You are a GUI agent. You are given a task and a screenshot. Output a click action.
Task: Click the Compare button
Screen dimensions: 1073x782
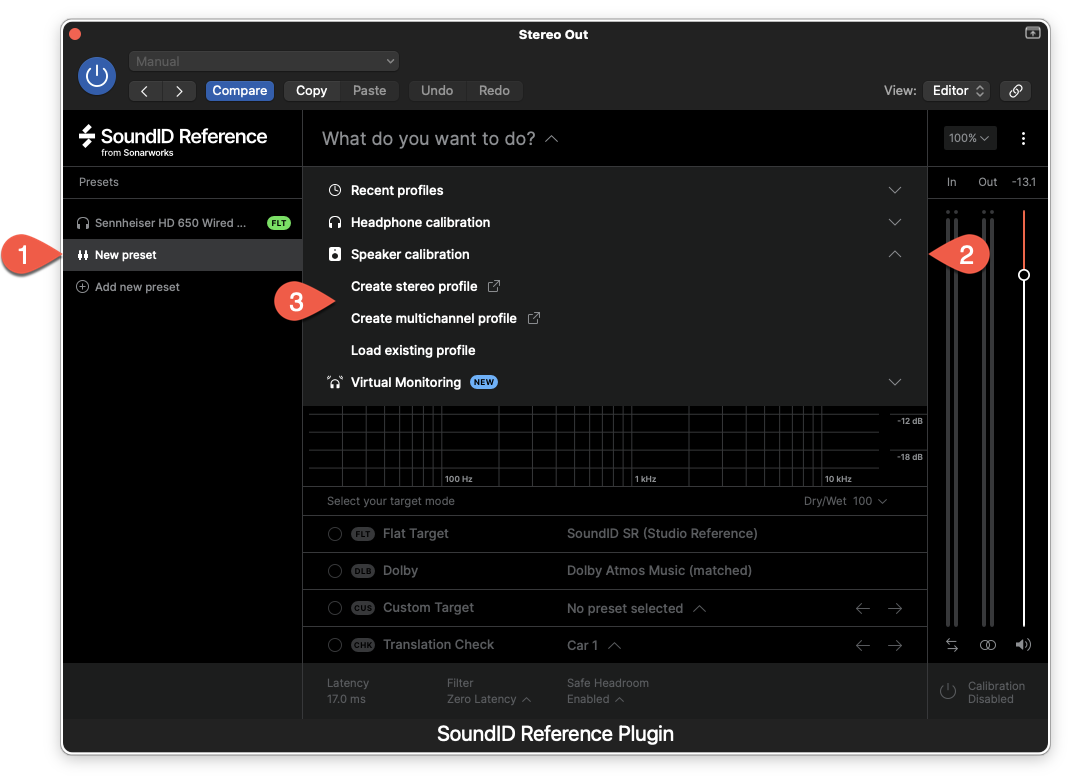coord(239,90)
